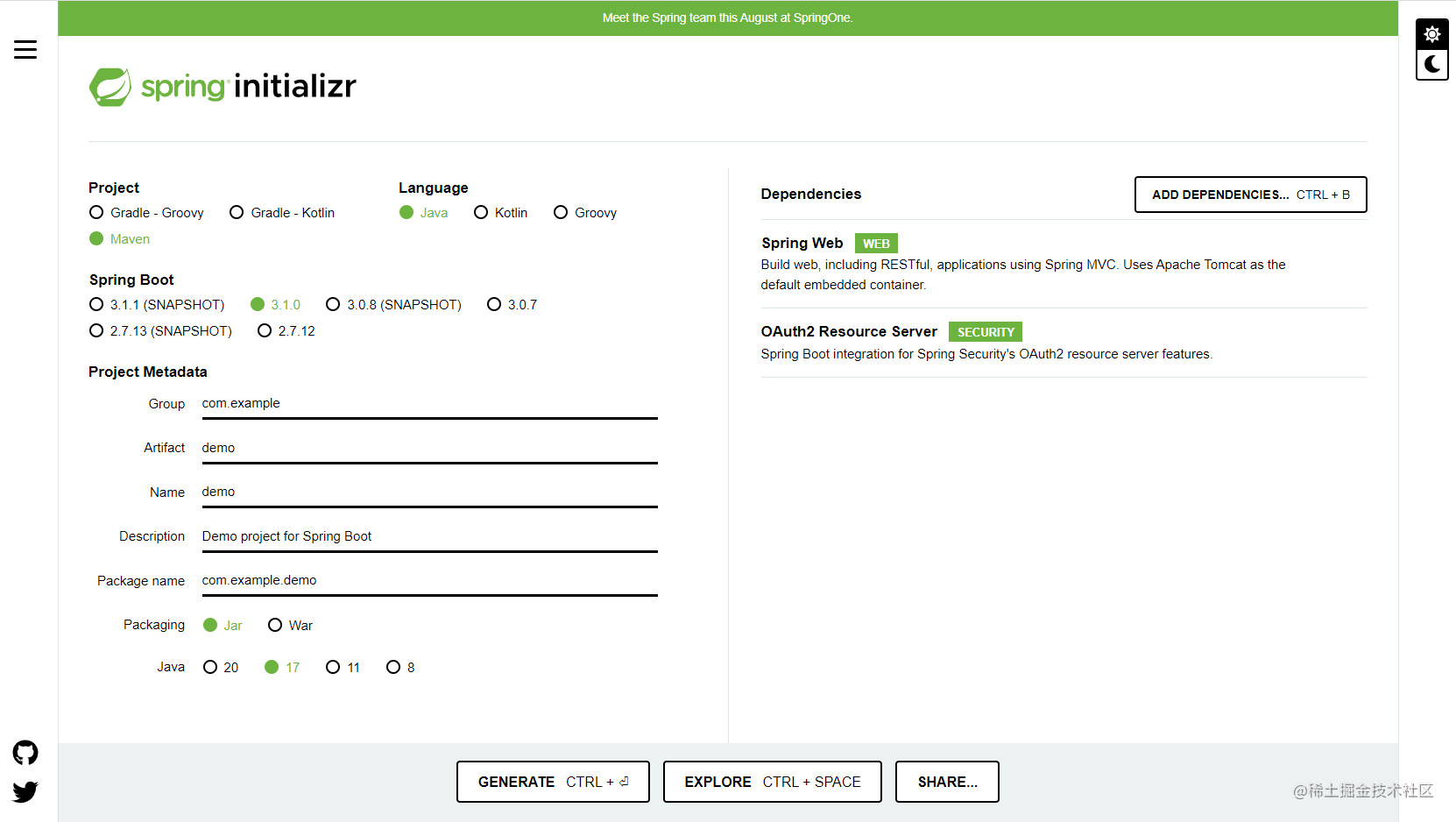Edit the Group field com.example

(x=429, y=404)
